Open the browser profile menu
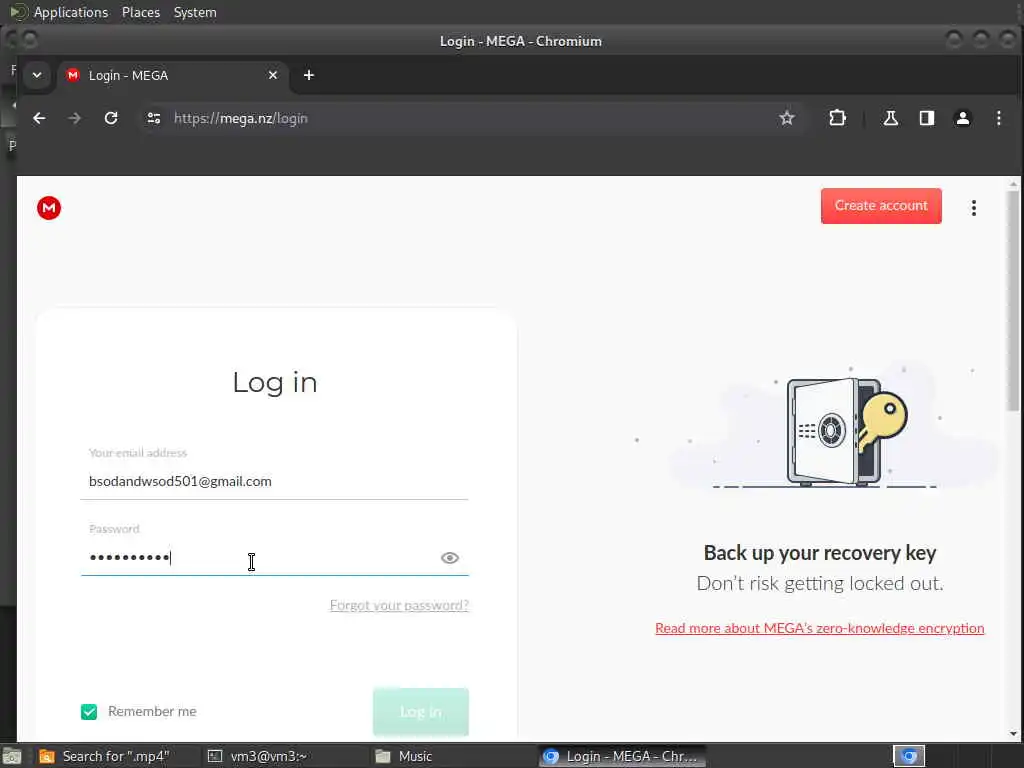The image size is (1024, 768). pyautogui.click(x=963, y=118)
